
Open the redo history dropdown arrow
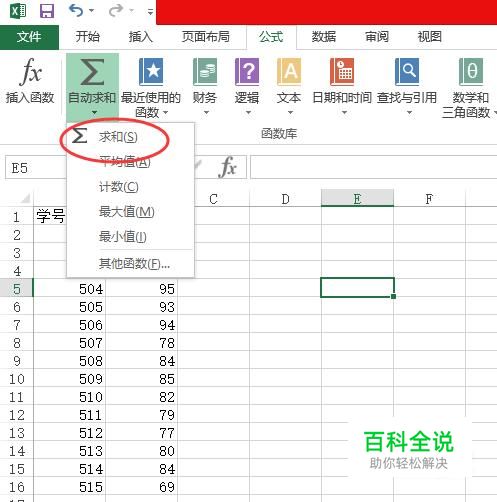pyautogui.click(x=132, y=11)
